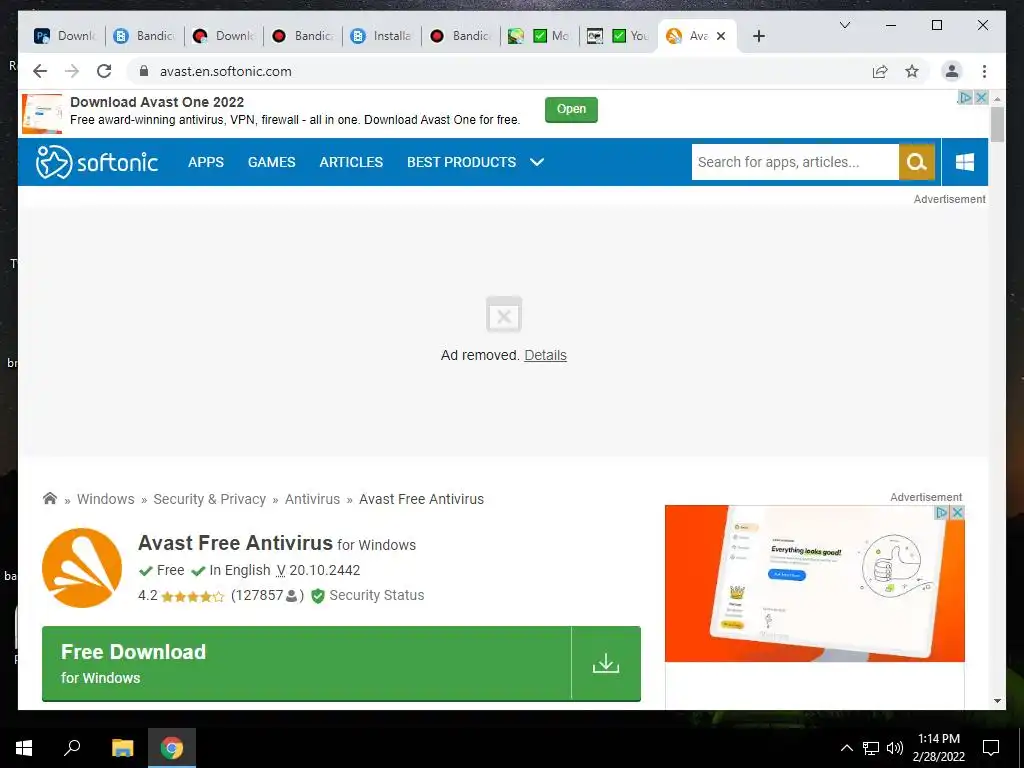1024x768 pixels.
Task: Click the Avast sidebar ad image
Action: pyautogui.click(x=814, y=583)
